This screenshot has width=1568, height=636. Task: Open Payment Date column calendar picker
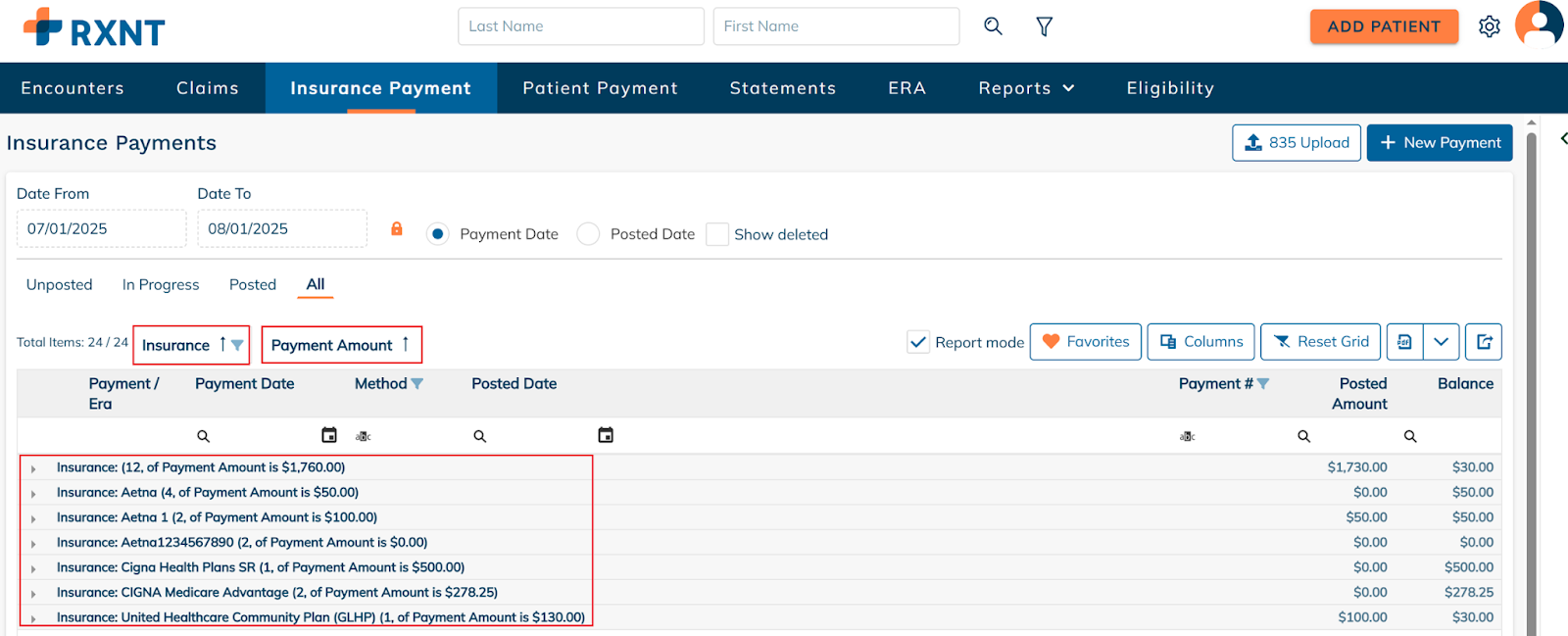[x=329, y=435]
